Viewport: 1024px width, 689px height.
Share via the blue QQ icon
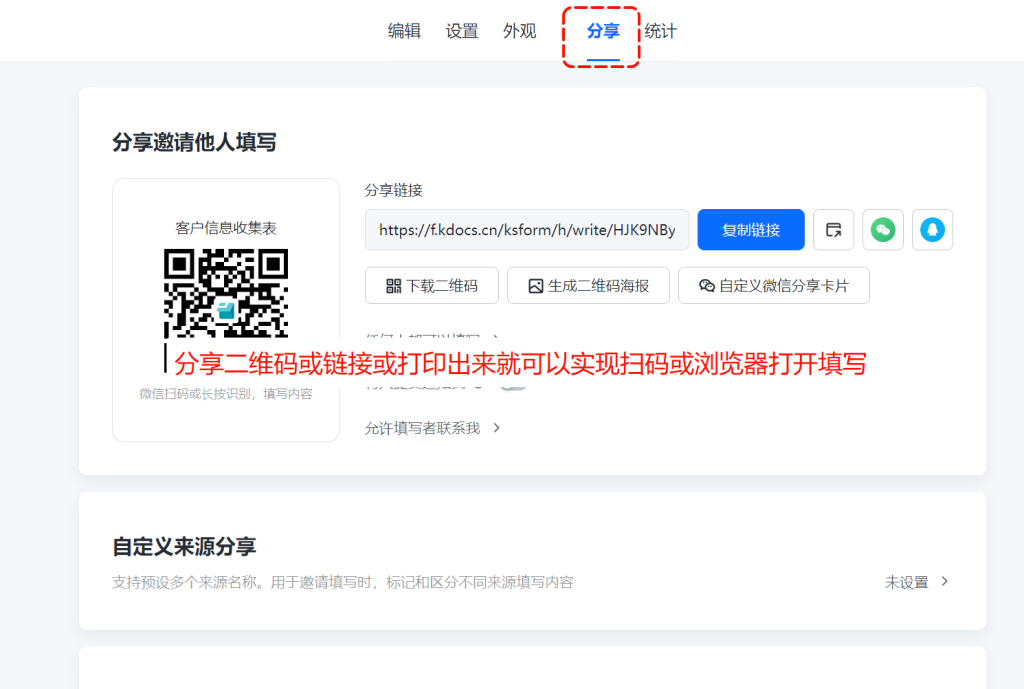click(x=933, y=230)
